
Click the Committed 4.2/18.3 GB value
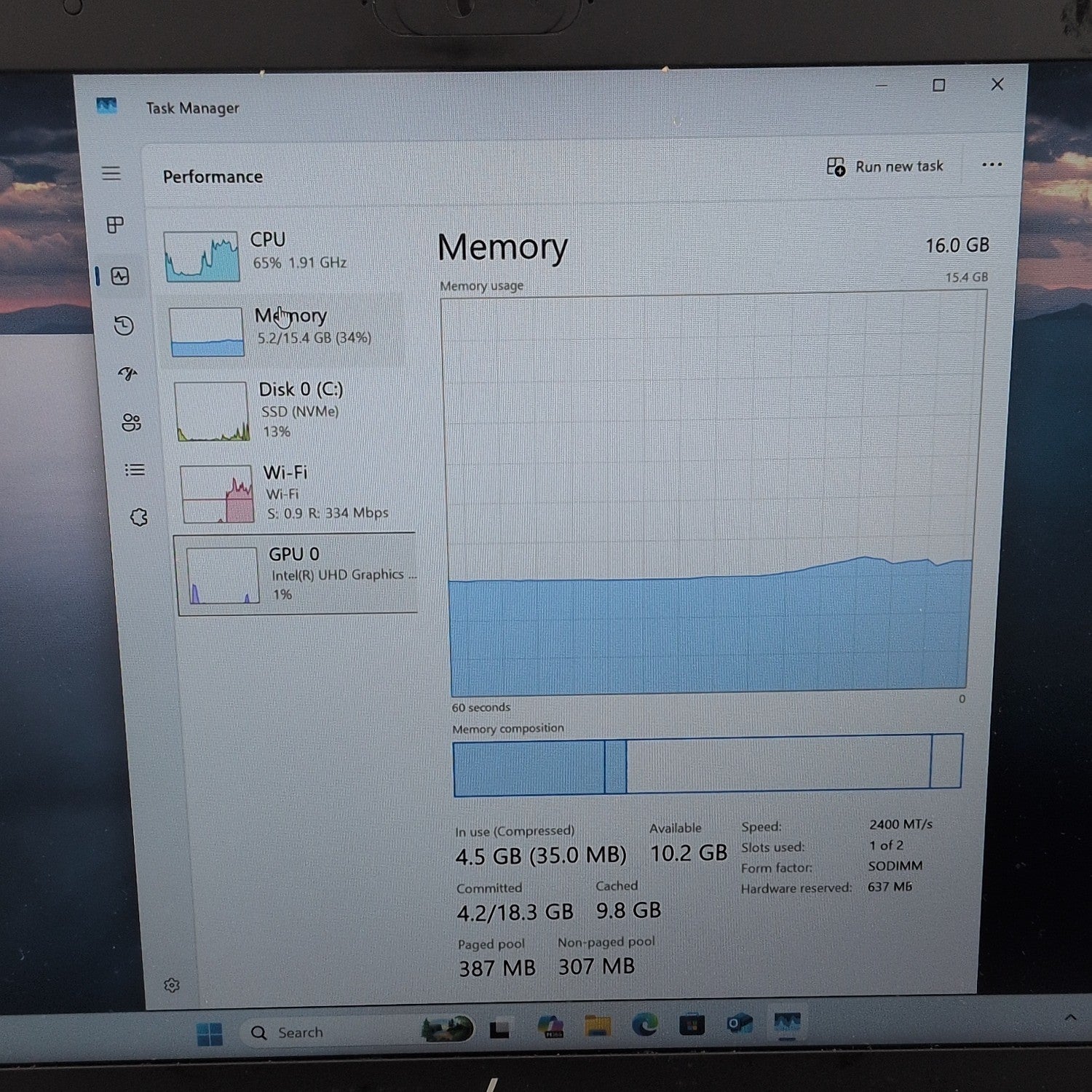515,911
